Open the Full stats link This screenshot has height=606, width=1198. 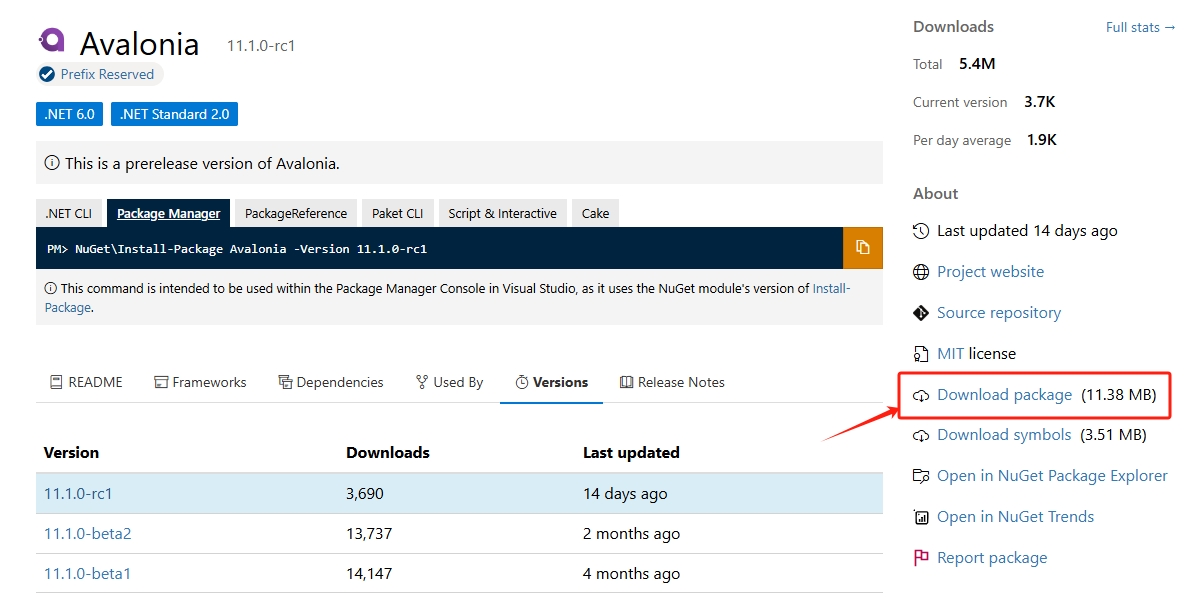[1140, 27]
